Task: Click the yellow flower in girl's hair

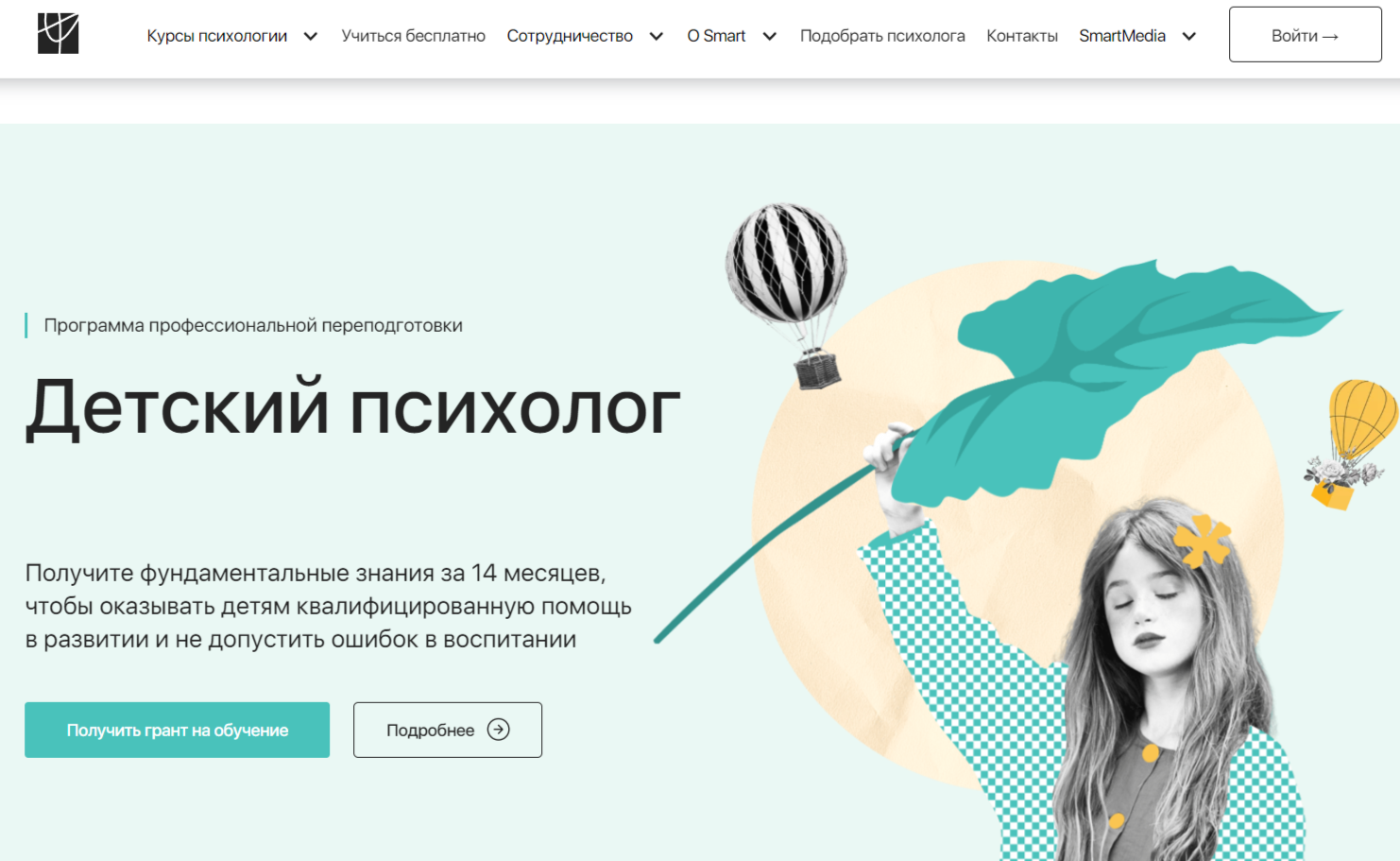Action: (1202, 541)
